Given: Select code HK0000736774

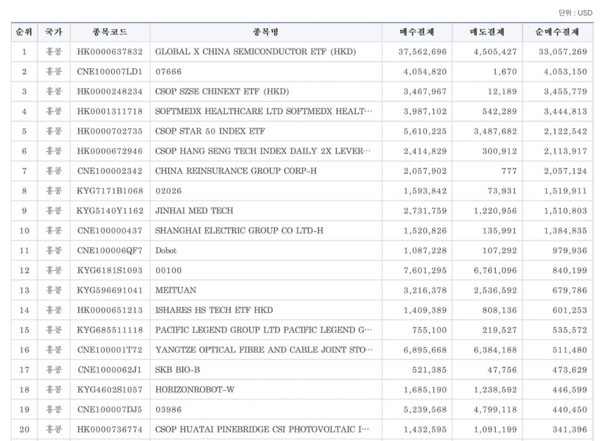Looking at the screenshot, I should click(110, 430).
